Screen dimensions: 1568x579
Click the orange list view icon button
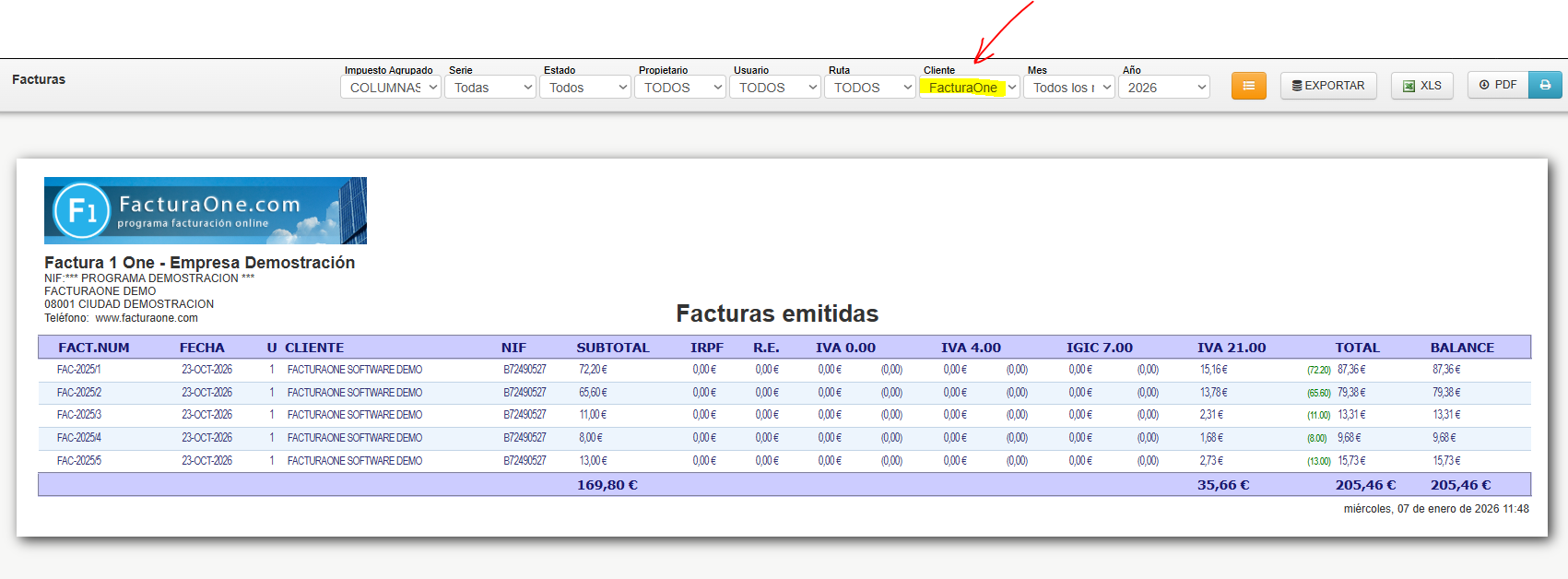click(x=1248, y=86)
